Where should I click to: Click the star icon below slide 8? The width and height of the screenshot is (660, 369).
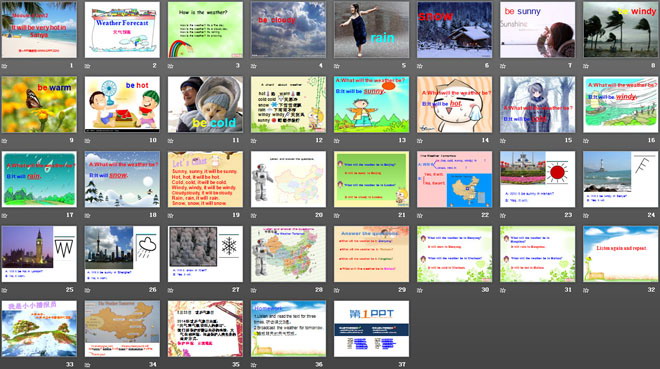pos(586,66)
